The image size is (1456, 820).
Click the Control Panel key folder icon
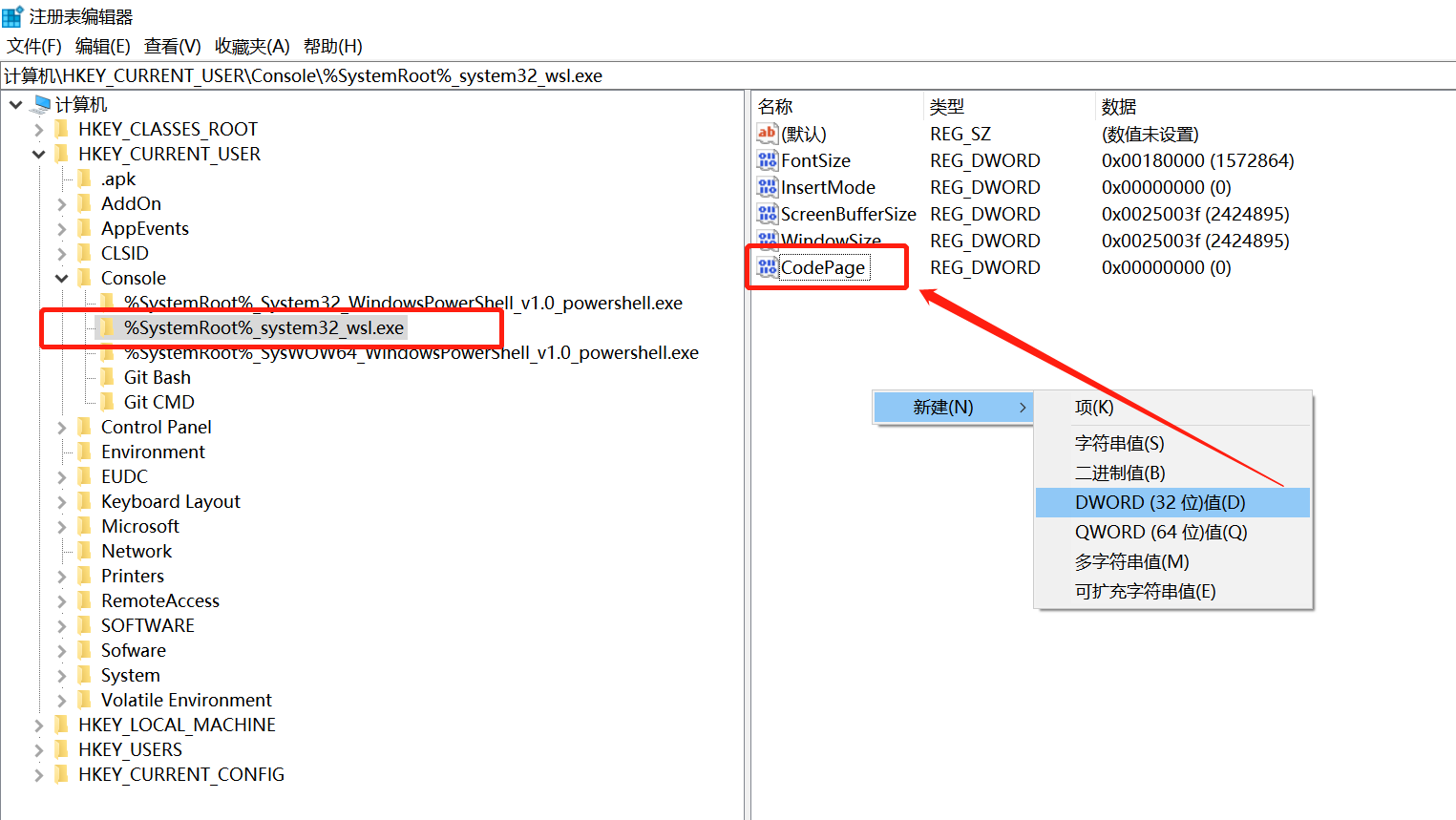click(86, 427)
